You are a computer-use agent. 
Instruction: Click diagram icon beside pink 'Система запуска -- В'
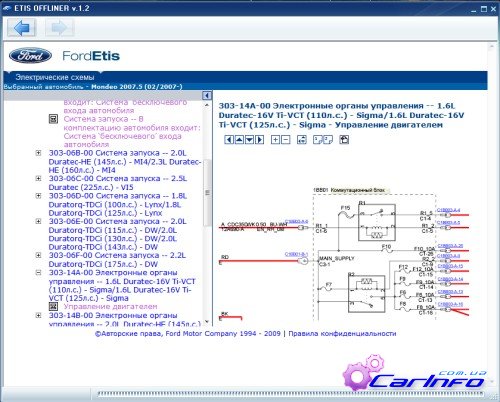53,119
